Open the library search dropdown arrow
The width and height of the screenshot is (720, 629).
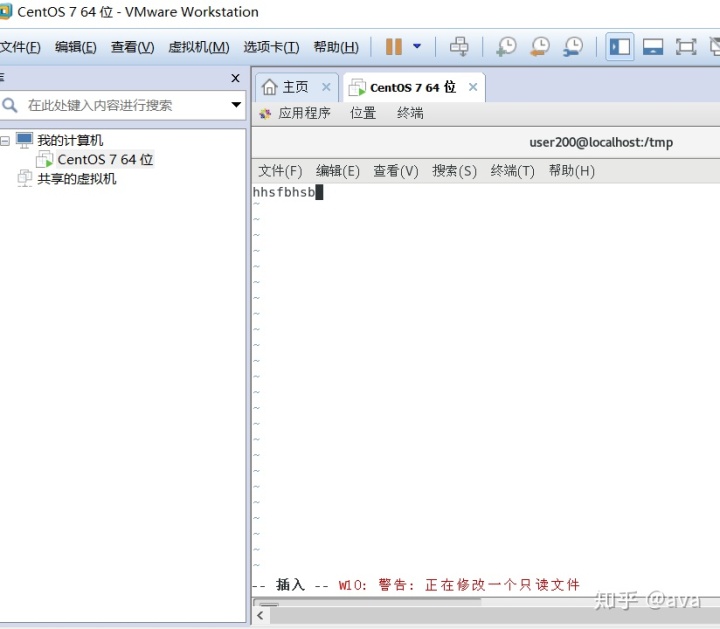click(x=236, y=105)
